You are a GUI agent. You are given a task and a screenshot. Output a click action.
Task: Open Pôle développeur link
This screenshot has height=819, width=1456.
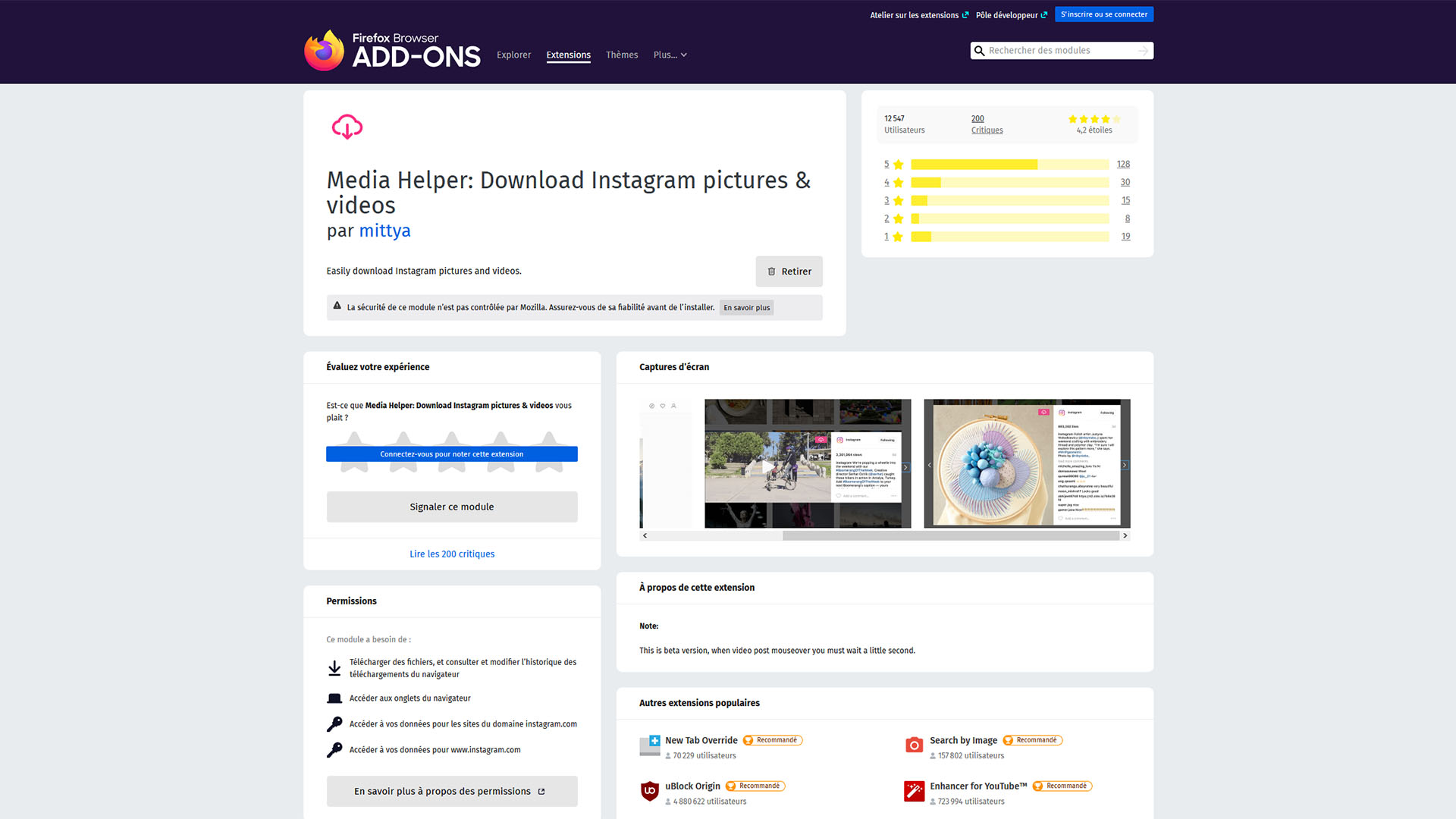[x=1012, y=15]
